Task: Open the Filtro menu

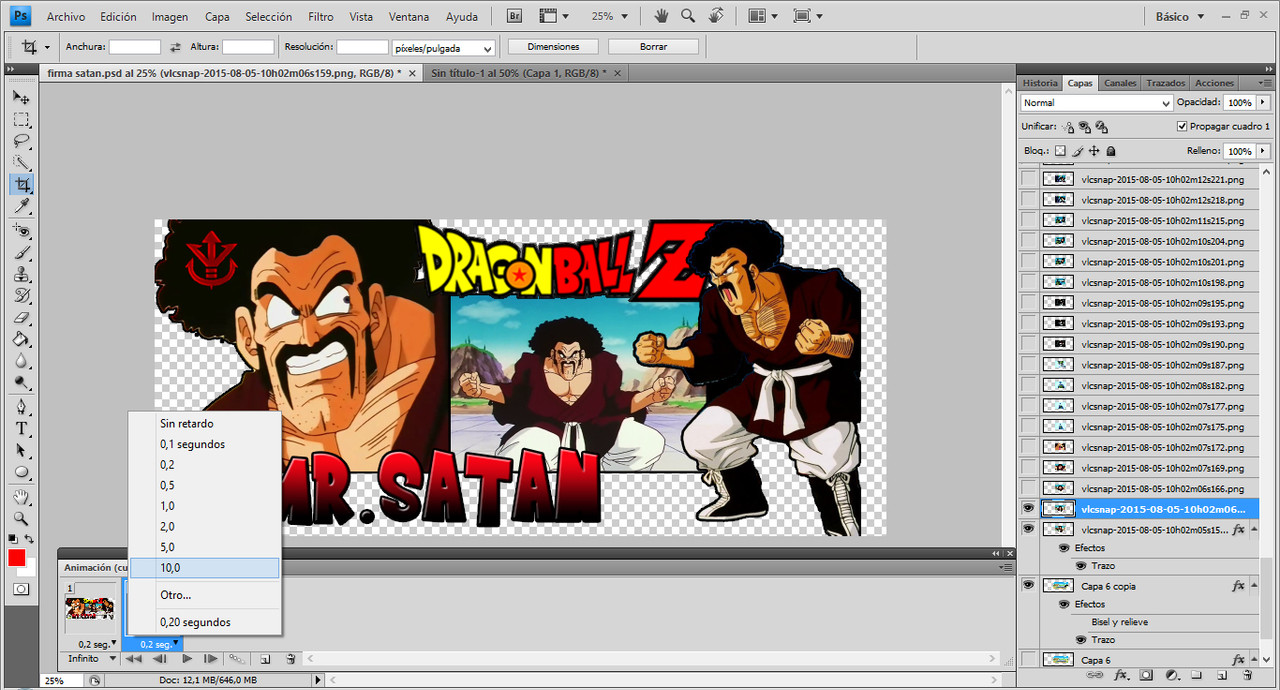Action: (321, 17)
